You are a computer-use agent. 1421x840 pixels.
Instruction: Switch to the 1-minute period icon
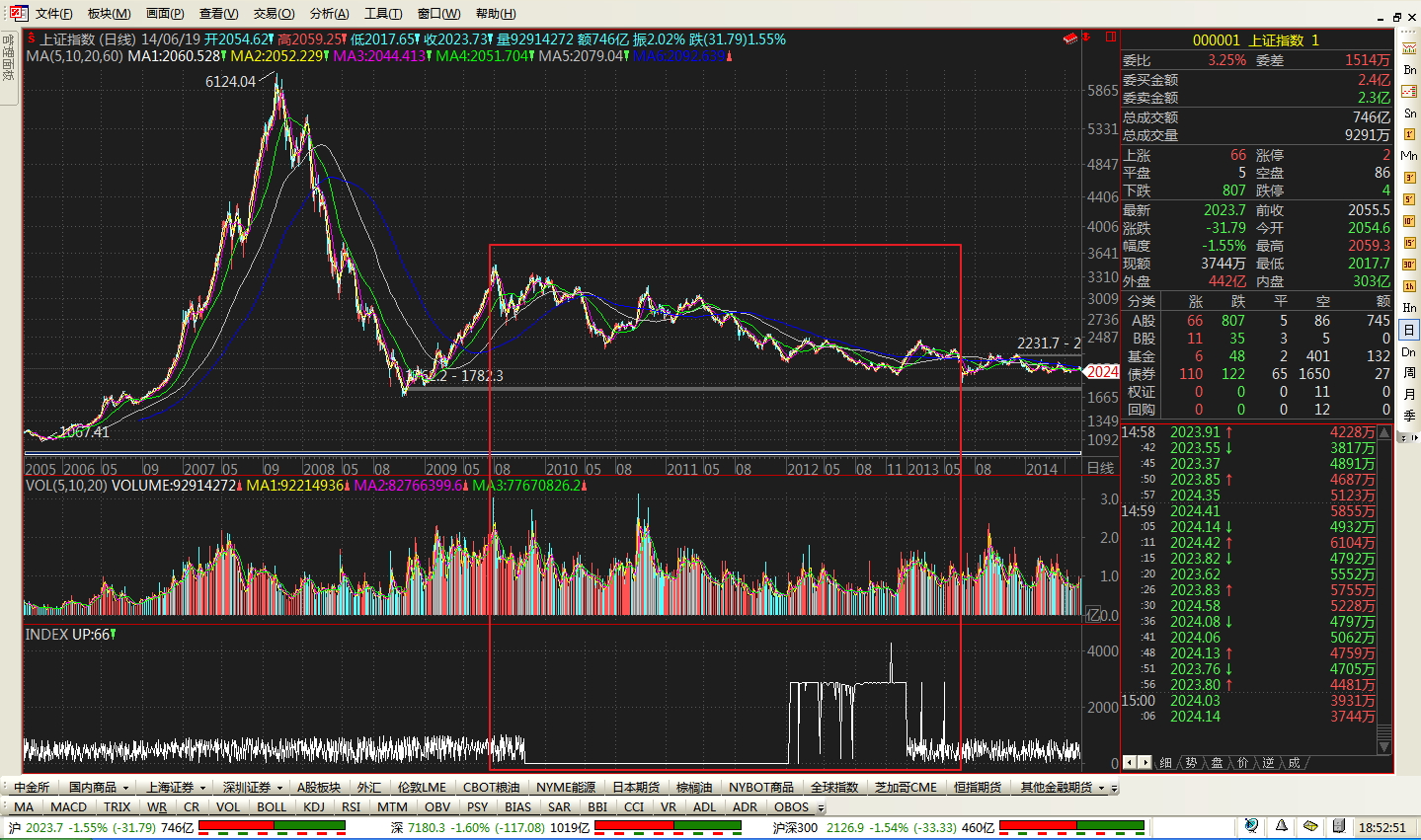point(1409,135)
